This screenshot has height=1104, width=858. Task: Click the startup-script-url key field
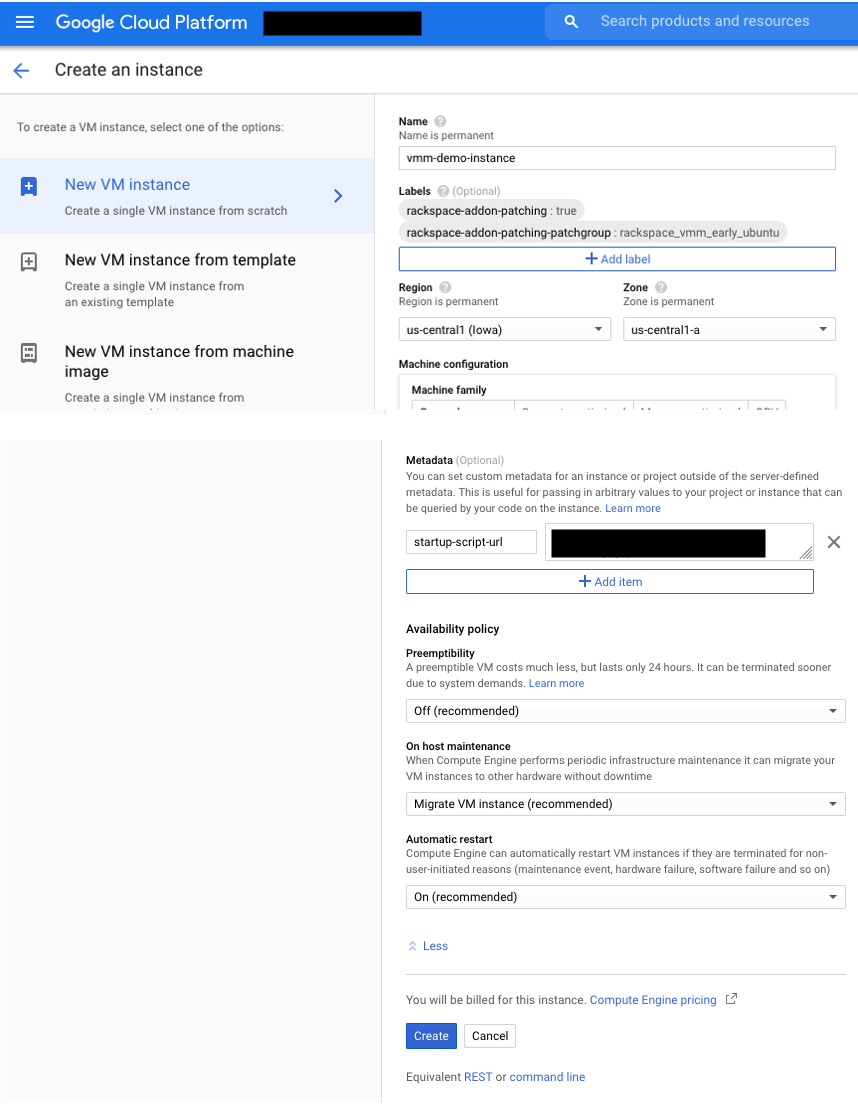pyautogui.click(x=471, y=540)
